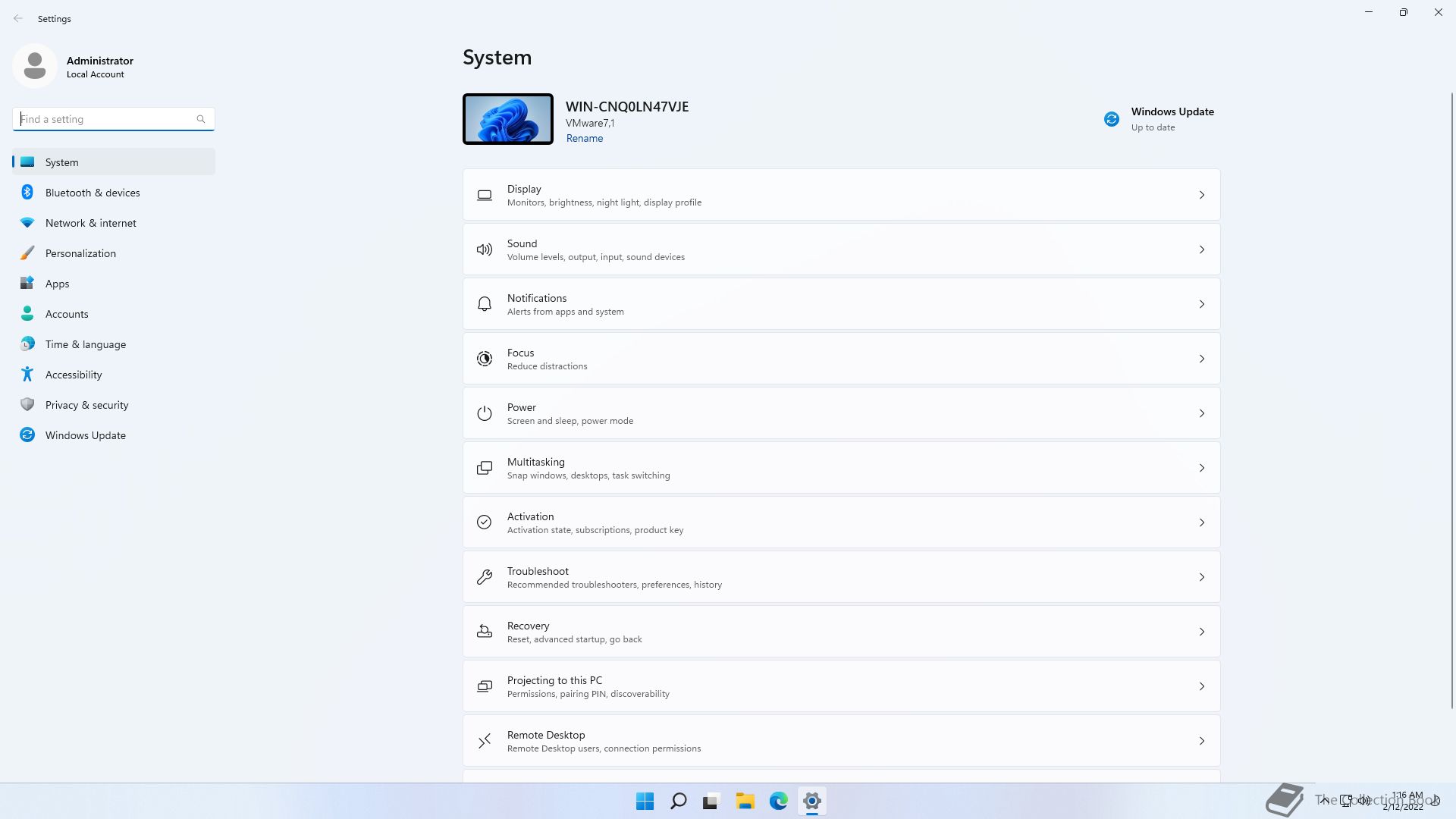Click the Notifications bell icon
The width and height of the screenshot is (1456, 819).
(x=485, y=304)
